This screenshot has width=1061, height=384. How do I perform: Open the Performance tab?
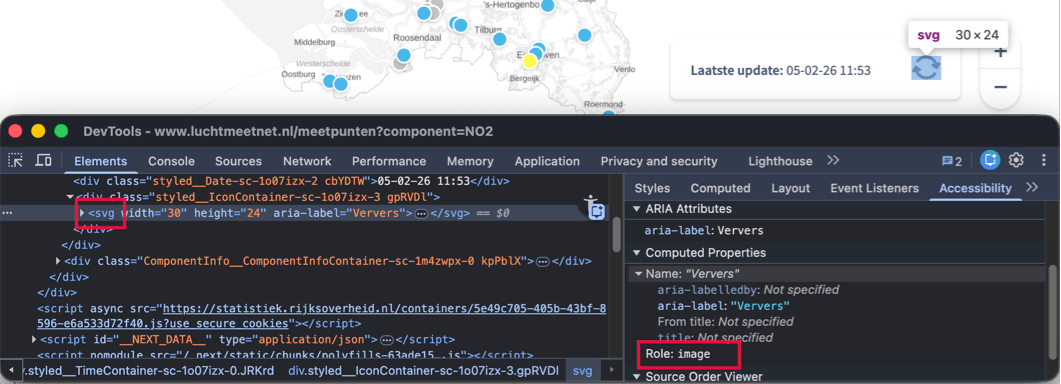389,161
